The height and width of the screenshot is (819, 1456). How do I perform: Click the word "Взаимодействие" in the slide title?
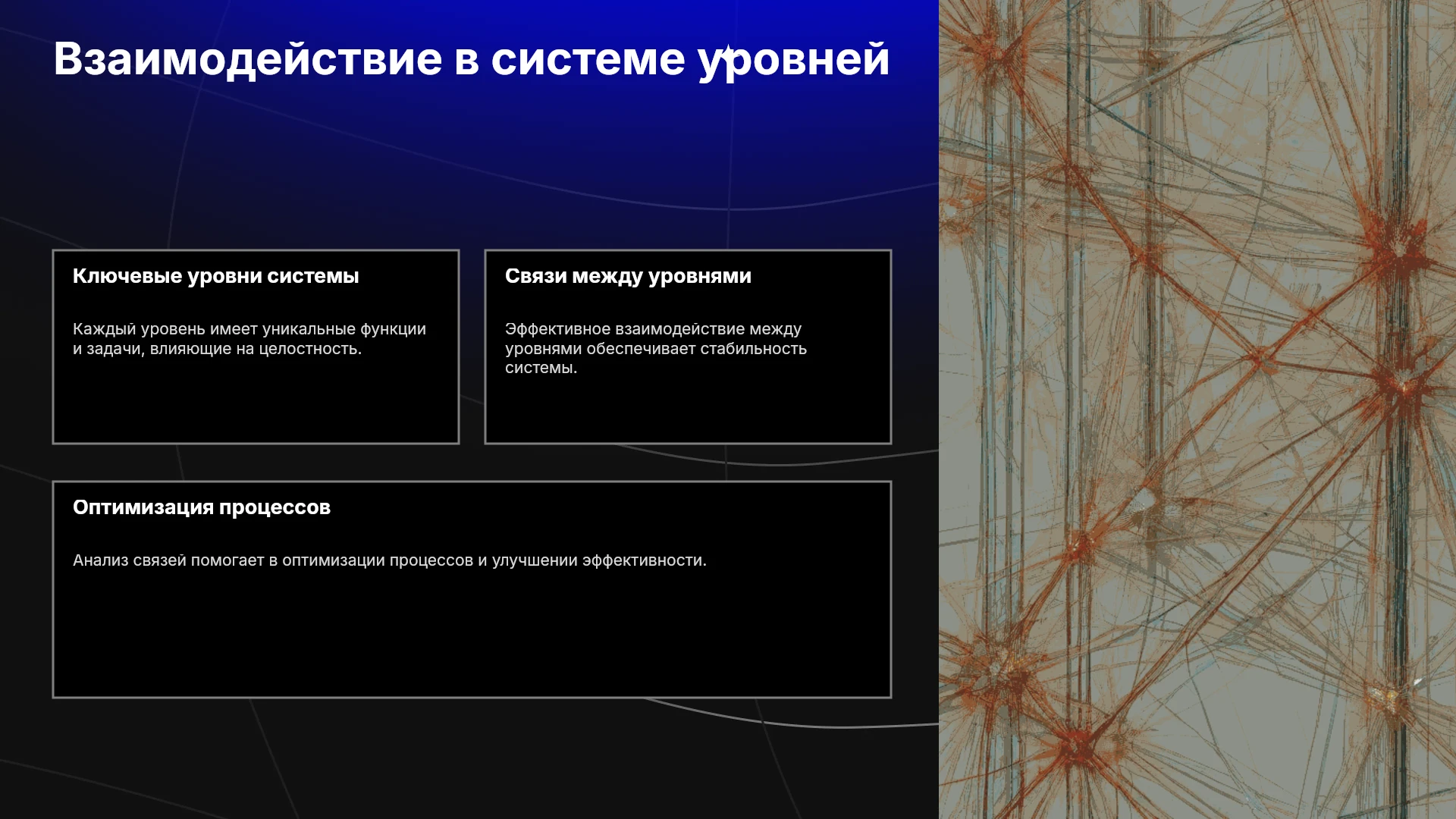tap(248, 60)
